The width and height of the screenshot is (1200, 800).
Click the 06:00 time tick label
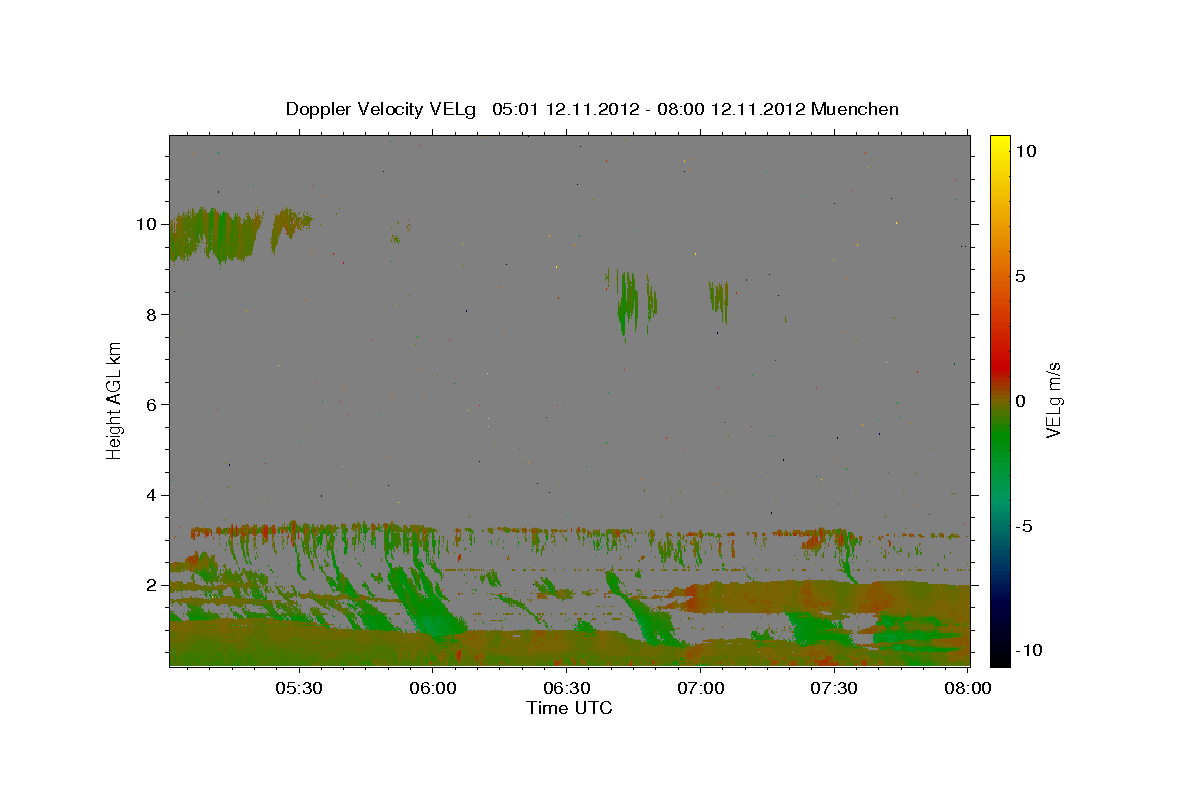tap(434, 688)
